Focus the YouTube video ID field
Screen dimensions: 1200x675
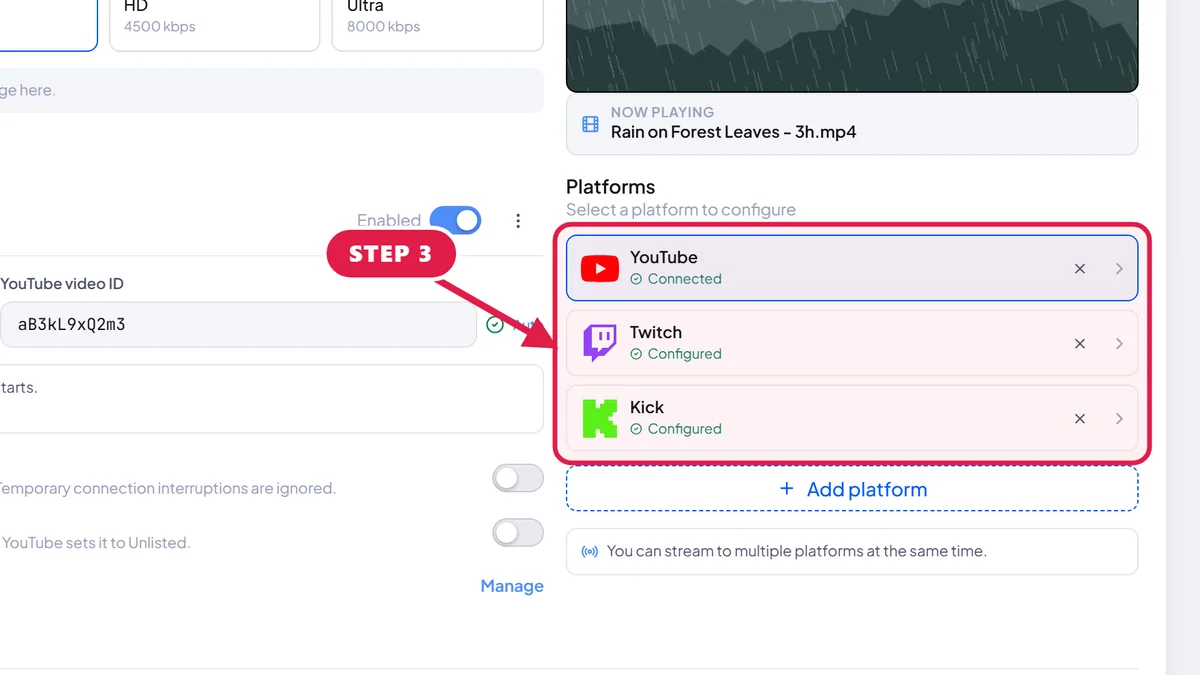coord(238,324)
